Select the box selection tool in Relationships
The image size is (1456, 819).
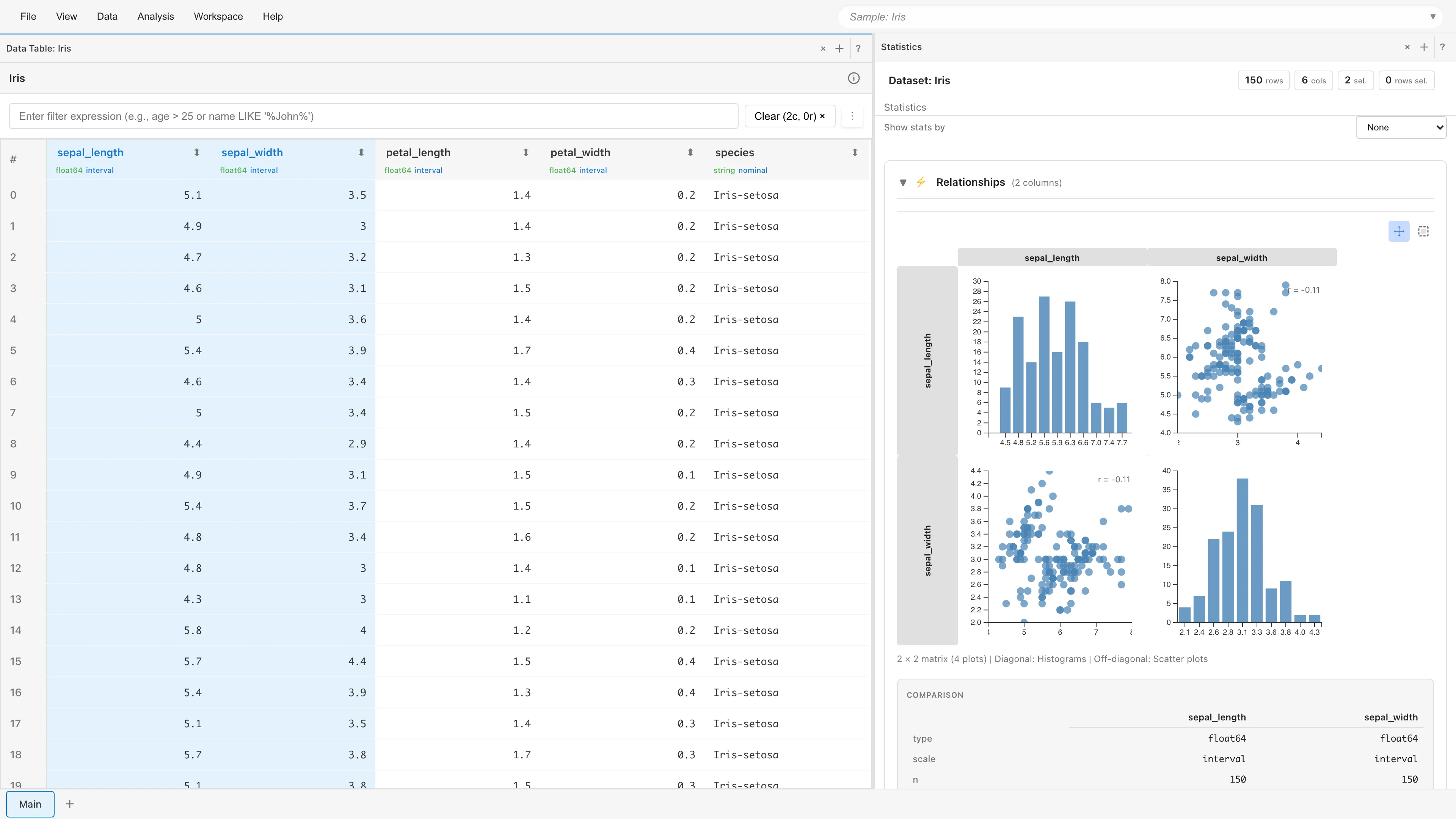[x=1423, y=231]
